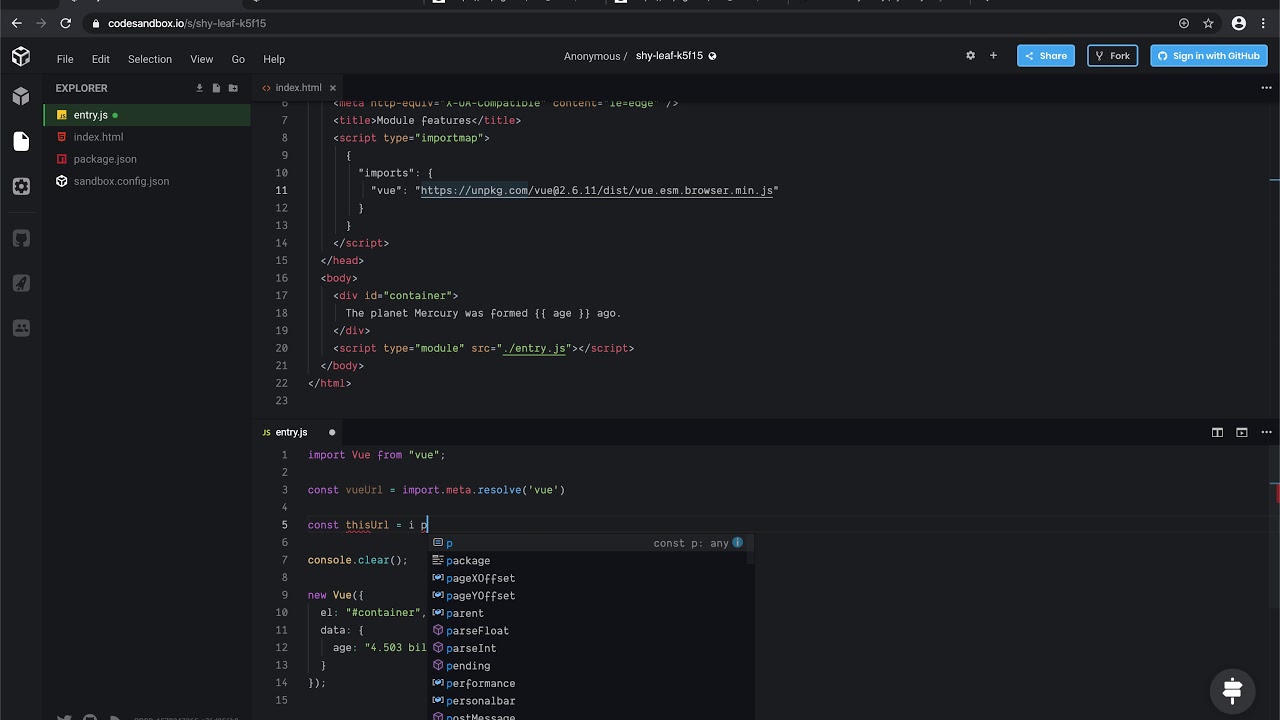Show suggestion details info icon
Viewport: 1280px width, 720px height.
tap(738, 543)
